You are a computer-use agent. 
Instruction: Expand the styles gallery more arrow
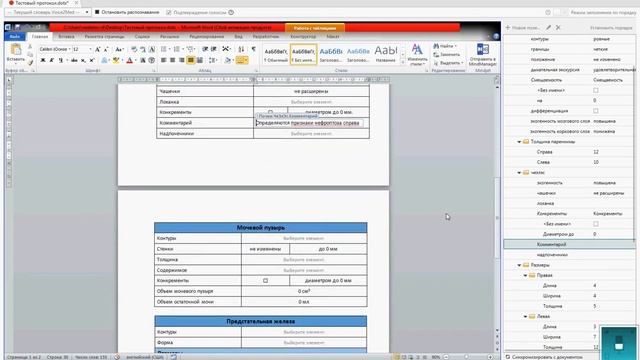point(403,62)
